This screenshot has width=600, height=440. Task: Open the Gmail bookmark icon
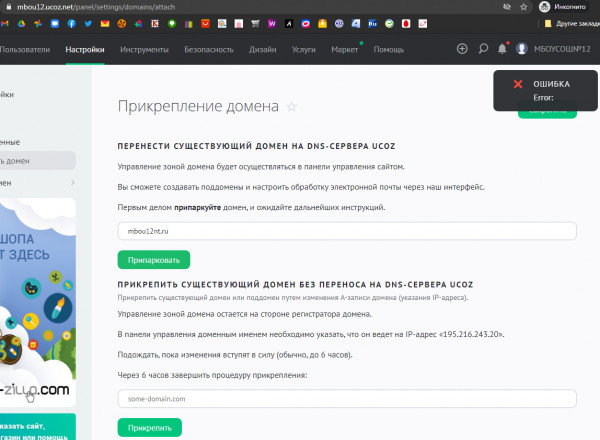tap(4, 24)
